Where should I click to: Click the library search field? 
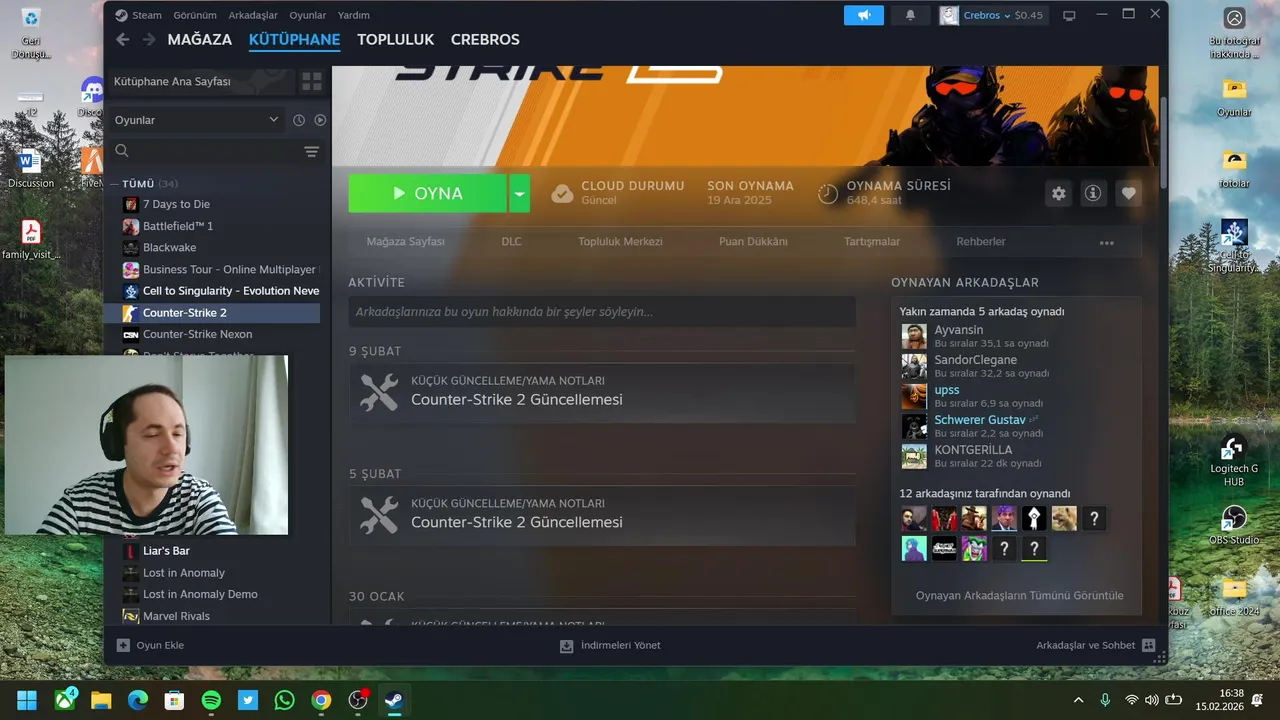coord(204,151)
